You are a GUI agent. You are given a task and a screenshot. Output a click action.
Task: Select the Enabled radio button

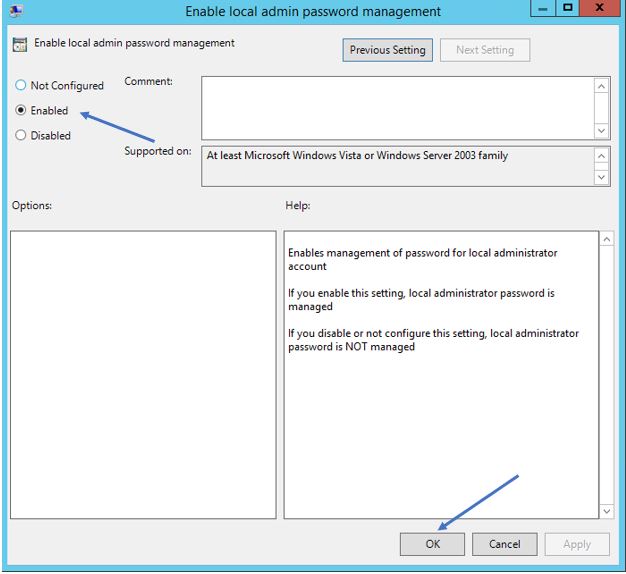20,110
